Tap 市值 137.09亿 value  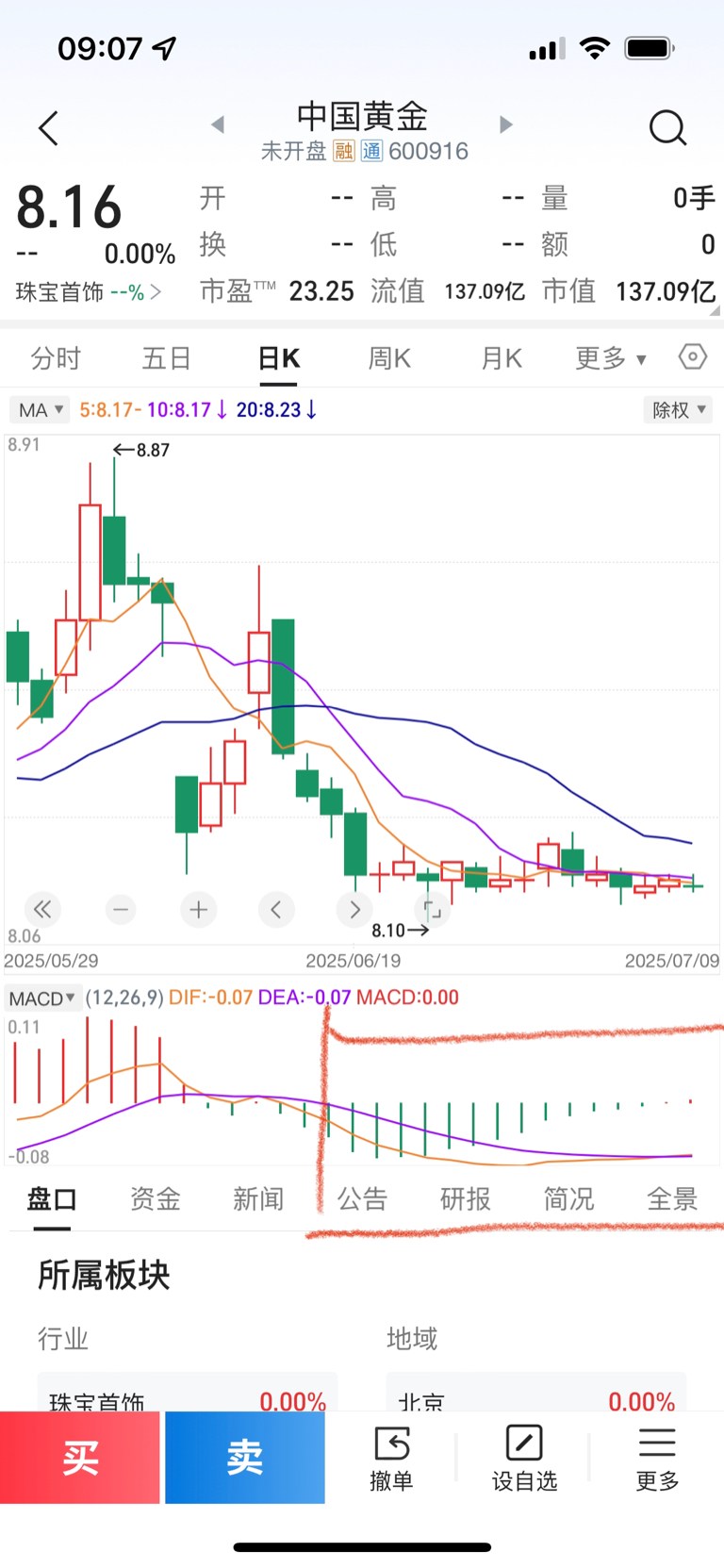[x=666, y=291]
